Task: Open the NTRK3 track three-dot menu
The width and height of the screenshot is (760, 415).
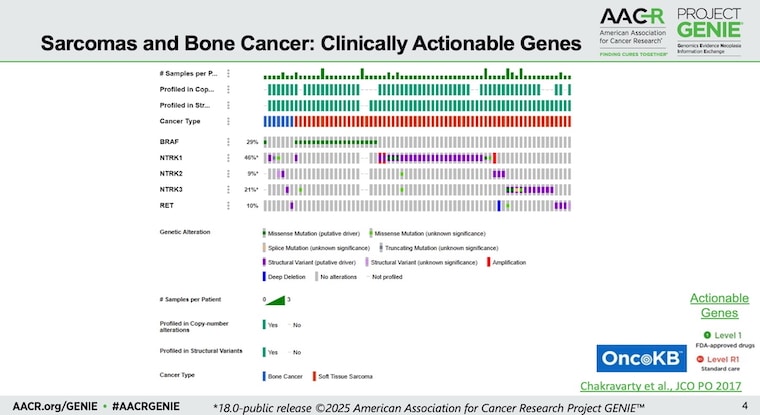Action: [229, 189]
